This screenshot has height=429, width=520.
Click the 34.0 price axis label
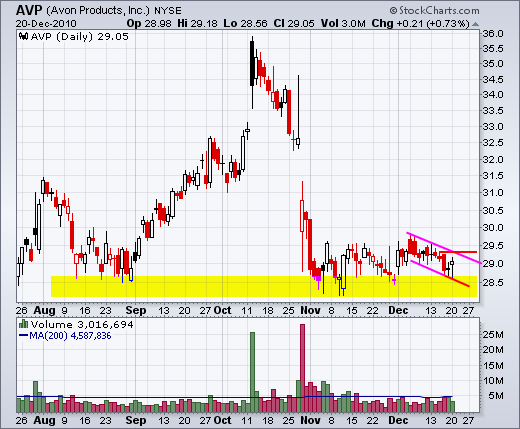pyautogui.click(x=493, y=95)
